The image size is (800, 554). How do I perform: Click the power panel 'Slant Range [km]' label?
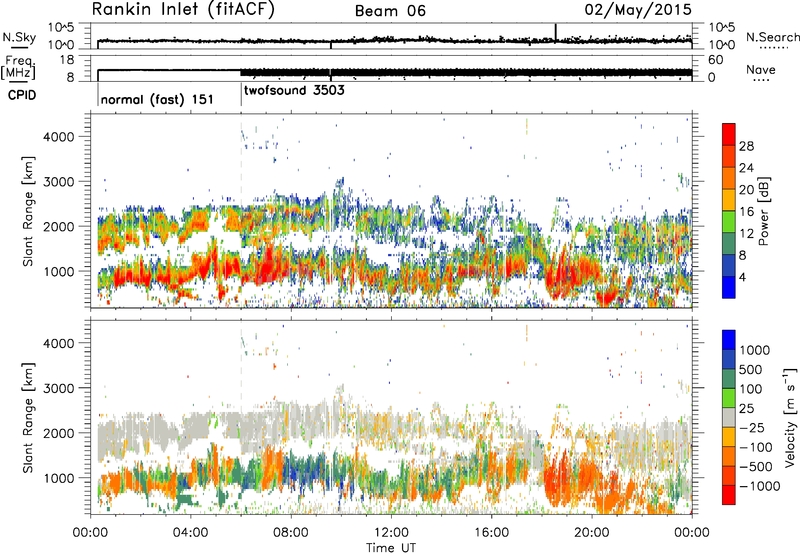point(28,211)
